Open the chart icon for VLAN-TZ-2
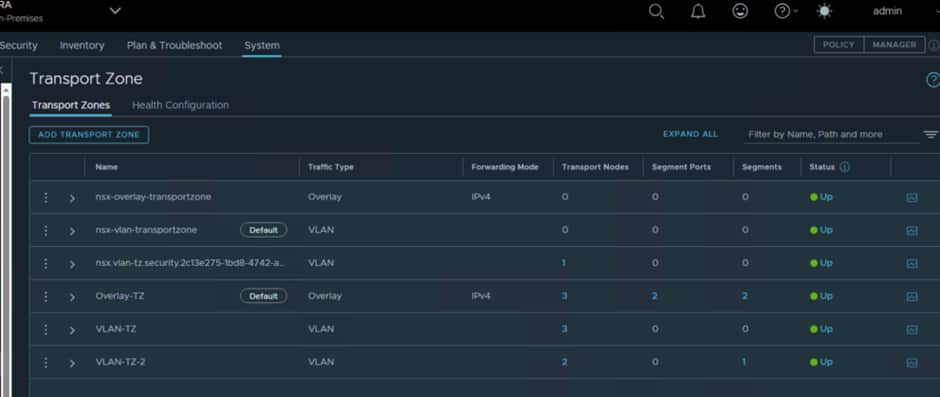This screenshot has height=397, width=940. click(x=912, y=362)
